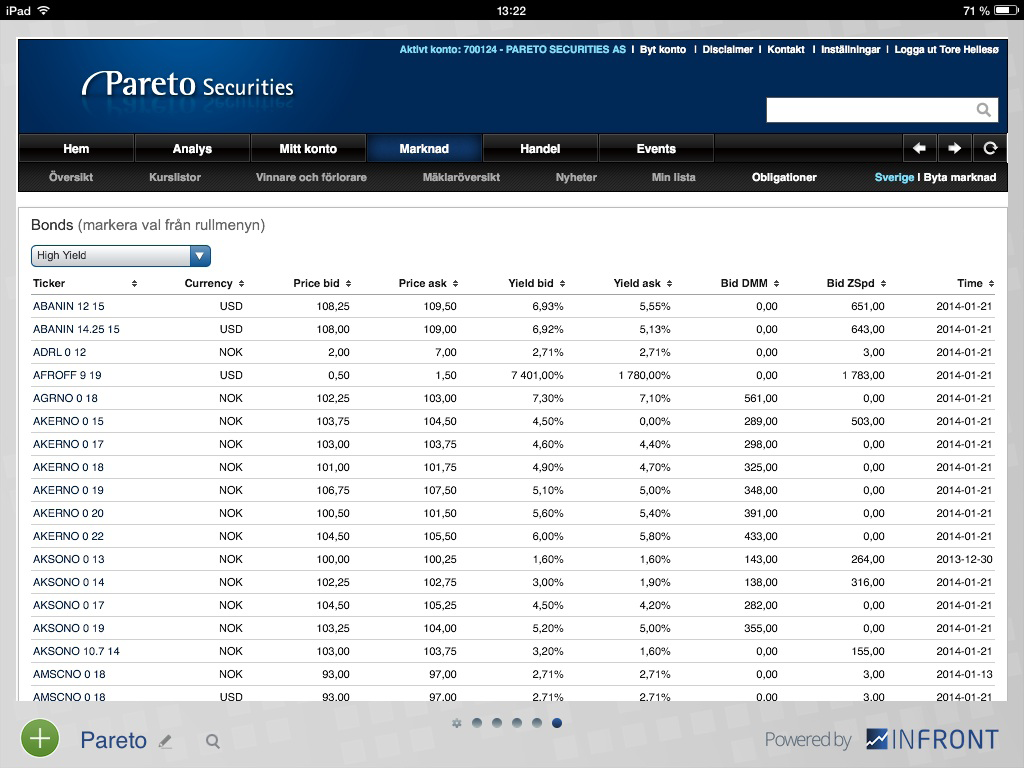Sort by Price bid column
Viewport: 1024px width, 768px height.
pos(348,283)
